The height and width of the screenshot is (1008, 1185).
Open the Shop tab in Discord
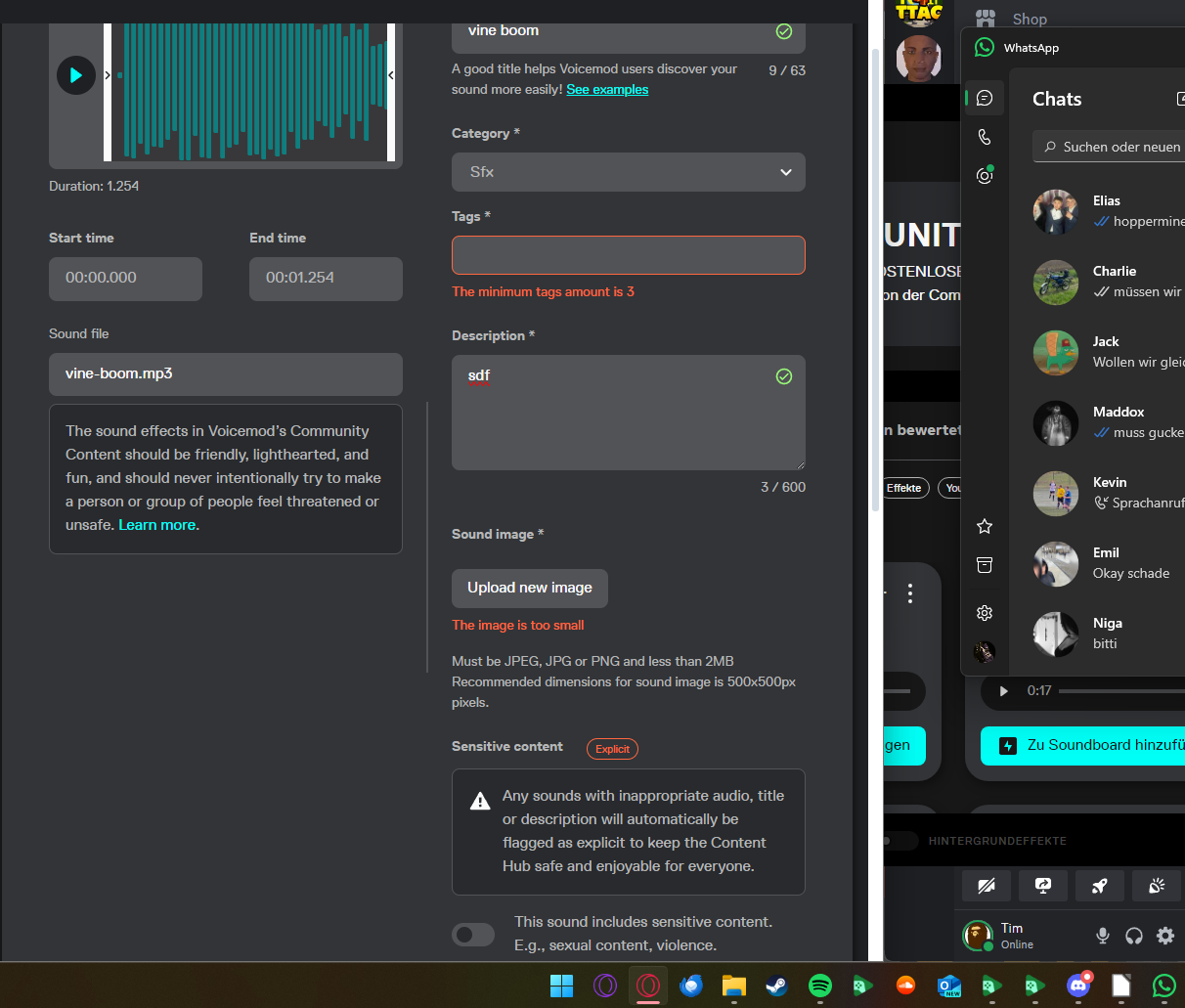[x=1029, y=19]
